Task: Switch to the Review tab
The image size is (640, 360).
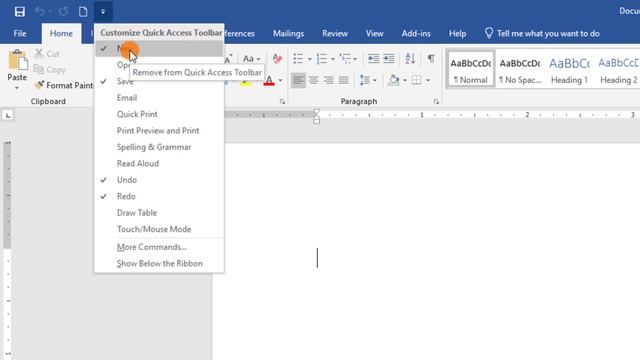Action: tap(335, 33)
